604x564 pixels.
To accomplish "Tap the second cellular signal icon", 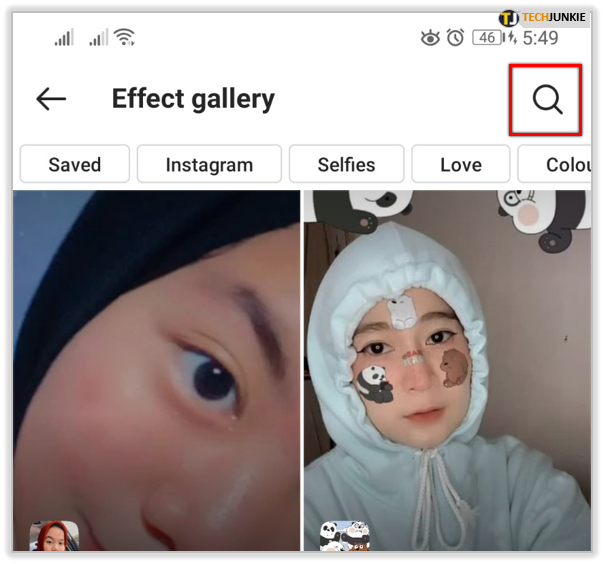I will pyautogui.click(x=99, y=37).
